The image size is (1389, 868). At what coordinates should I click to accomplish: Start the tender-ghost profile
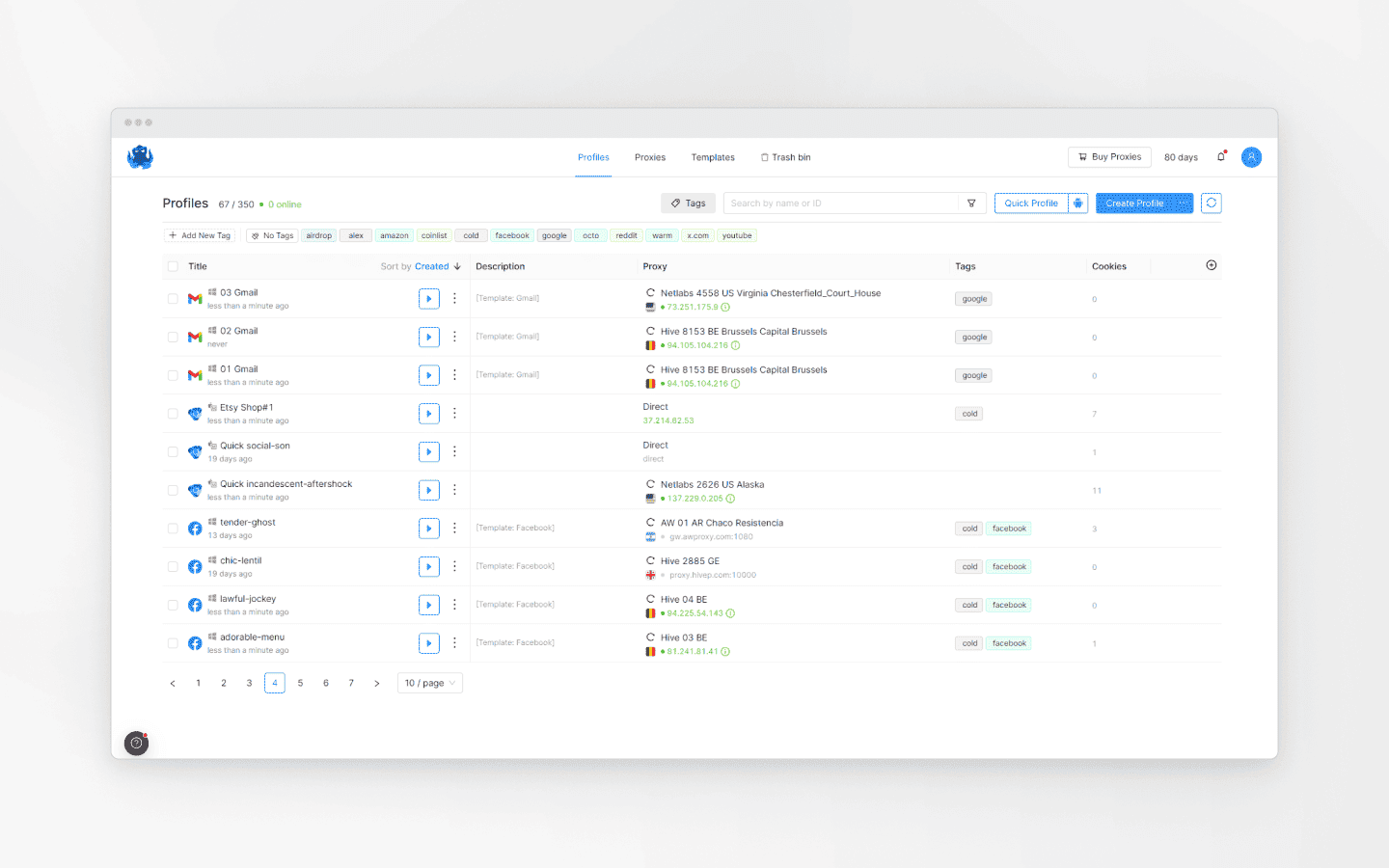429,529
